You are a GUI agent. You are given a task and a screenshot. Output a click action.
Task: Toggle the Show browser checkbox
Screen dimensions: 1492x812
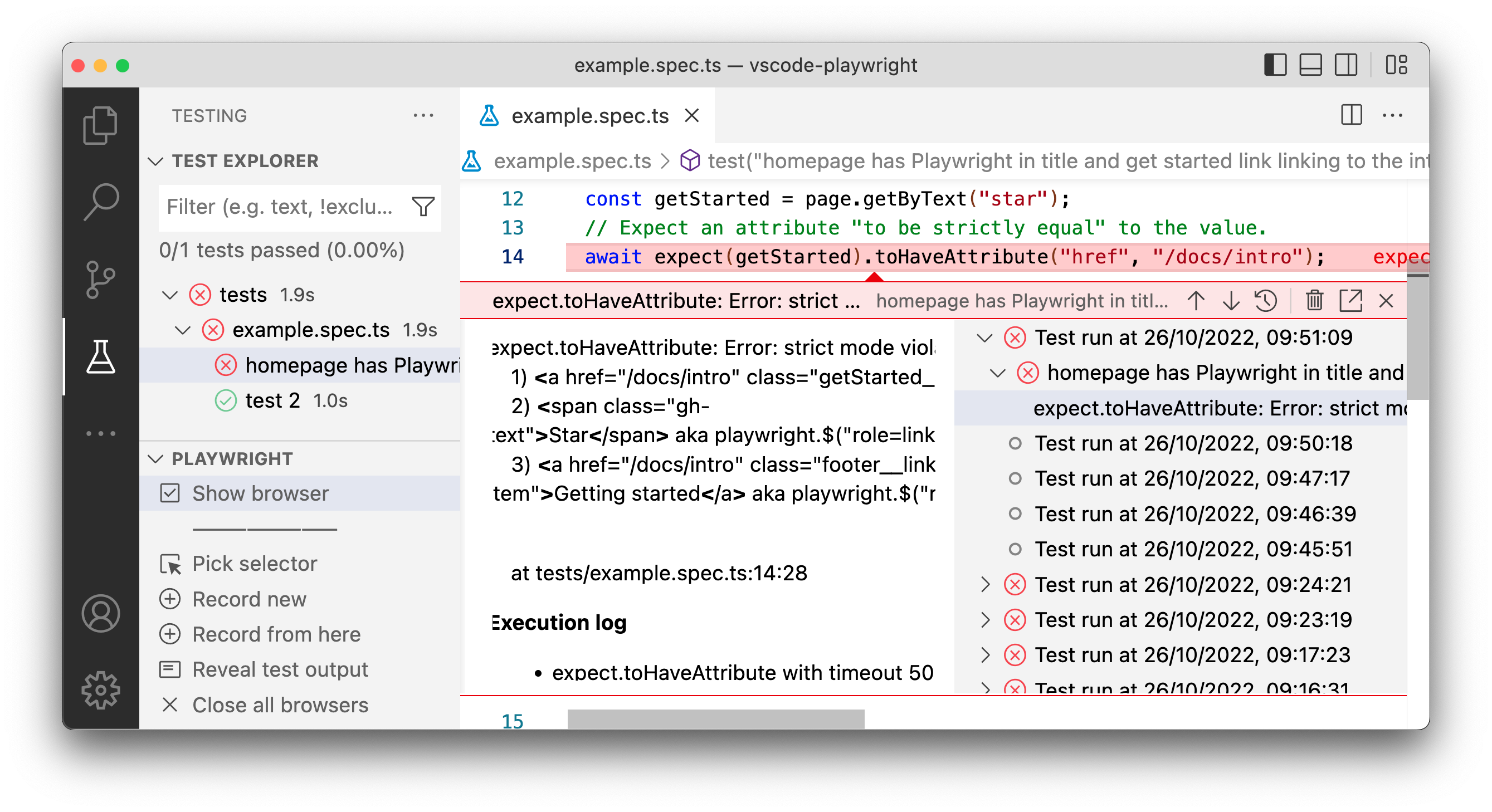[170, 493]
